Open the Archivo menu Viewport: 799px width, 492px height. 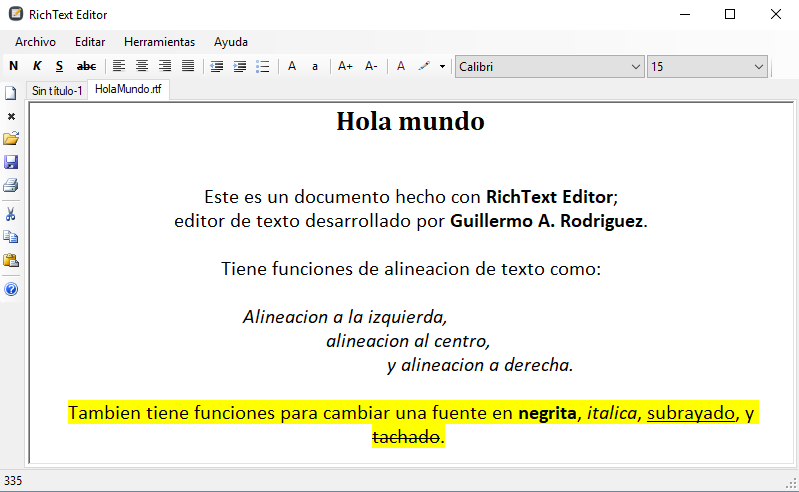[35, 42]
